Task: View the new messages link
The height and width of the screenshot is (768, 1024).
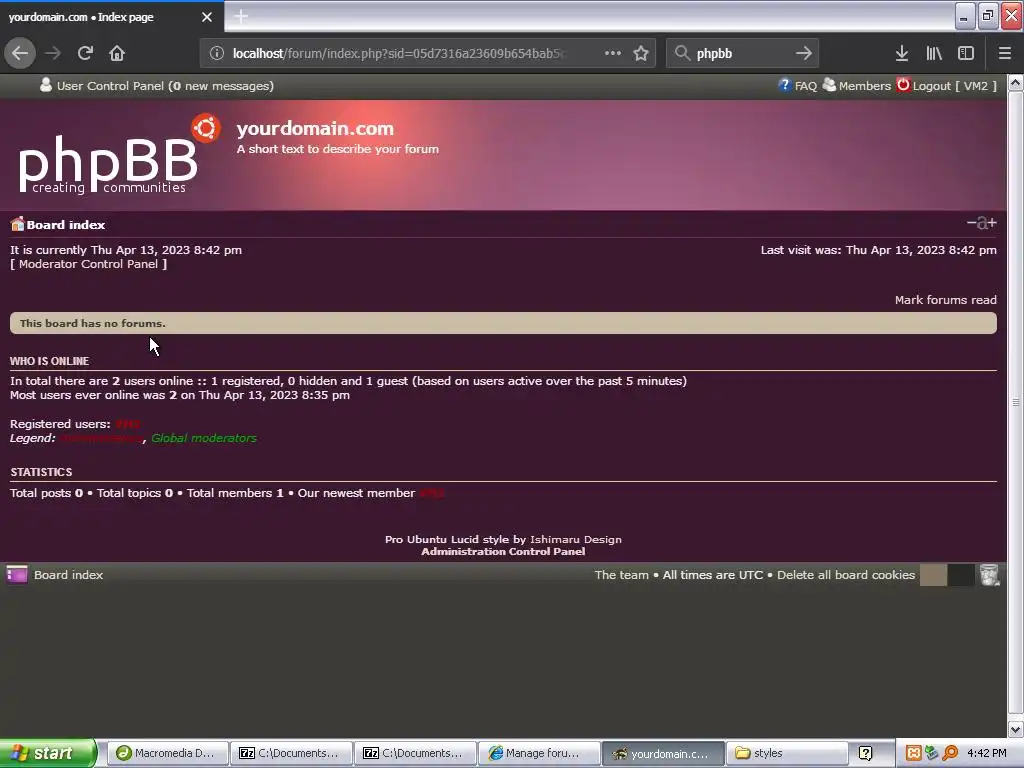Action: [x=221, y=86]
